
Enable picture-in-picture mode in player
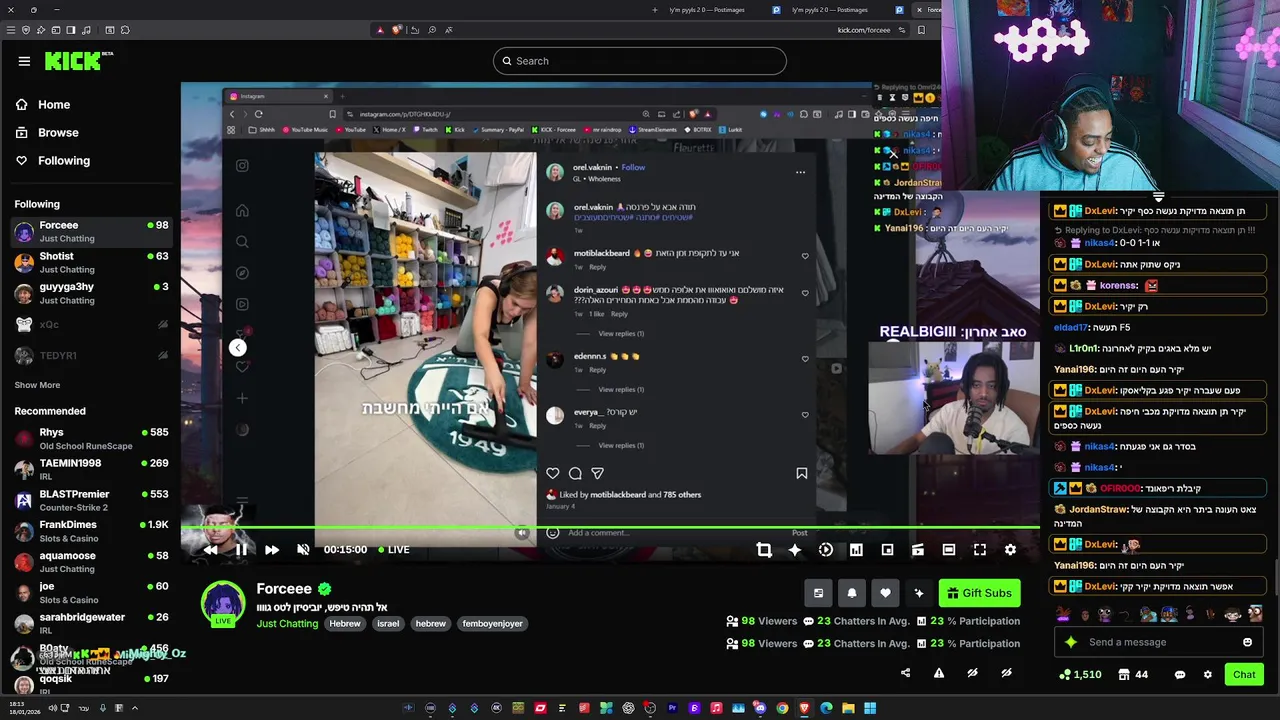click(887, 550)
